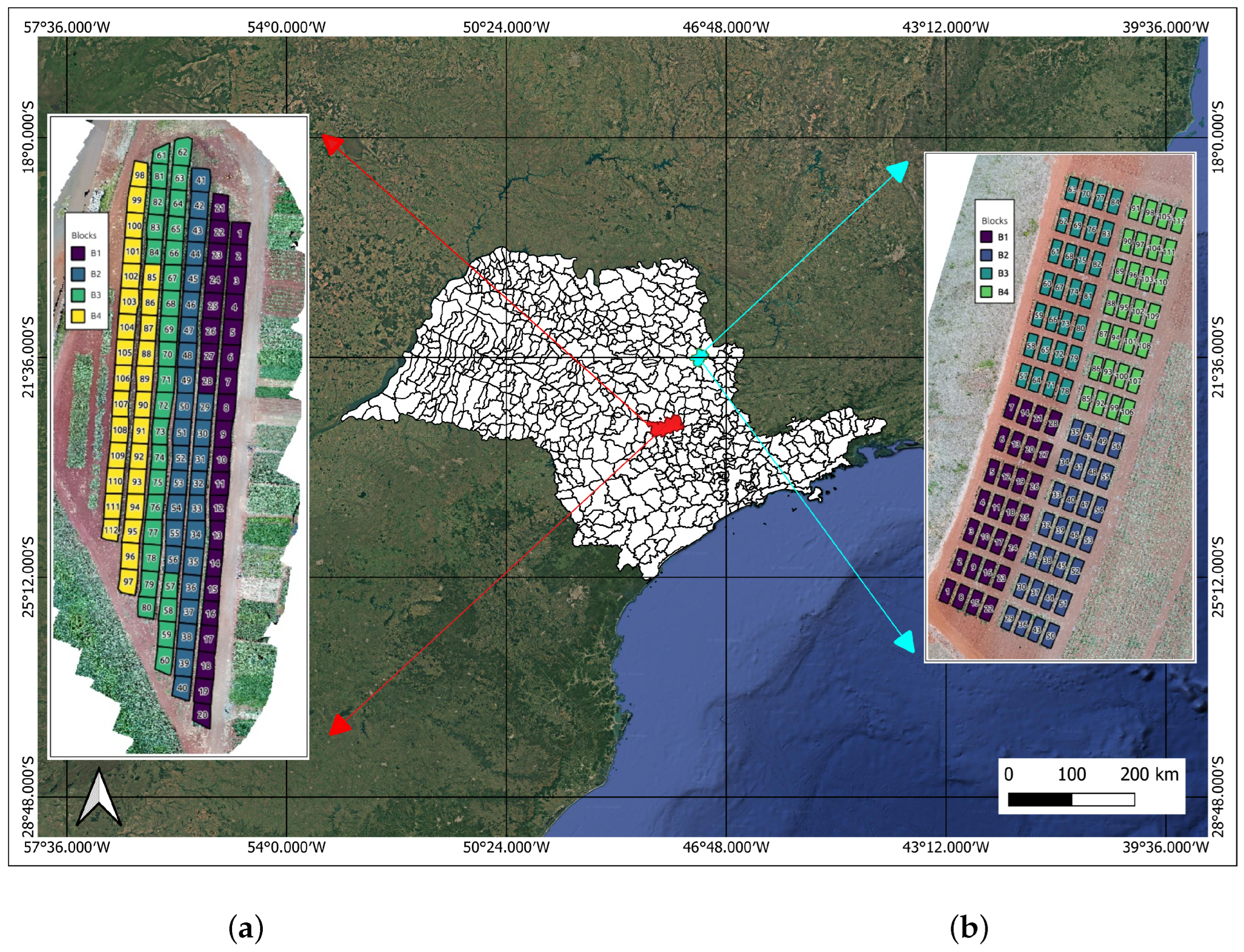Click the top "50°24.000′W" longitude label
This screenshot has width=1244, height=952.
click(505, 27)
